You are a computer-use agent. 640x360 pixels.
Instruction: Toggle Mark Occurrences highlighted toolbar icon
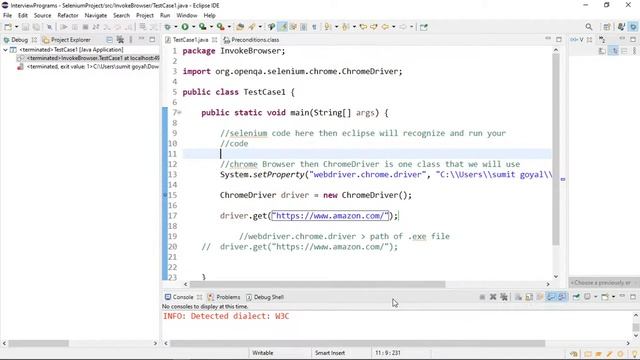[x=282, y=27]
